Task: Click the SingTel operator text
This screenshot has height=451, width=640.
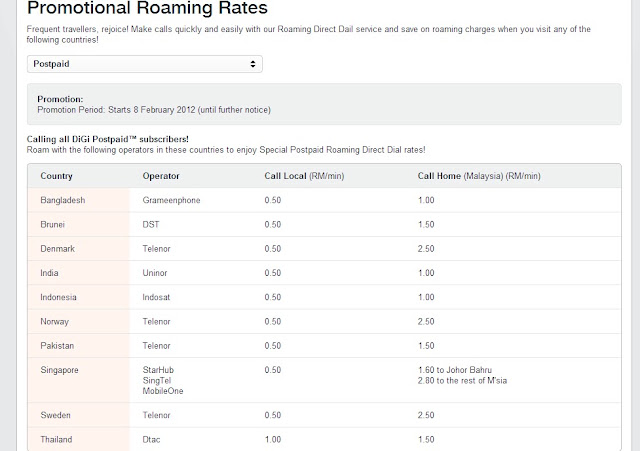Action: pyautogui.click(x=157, y=380)
